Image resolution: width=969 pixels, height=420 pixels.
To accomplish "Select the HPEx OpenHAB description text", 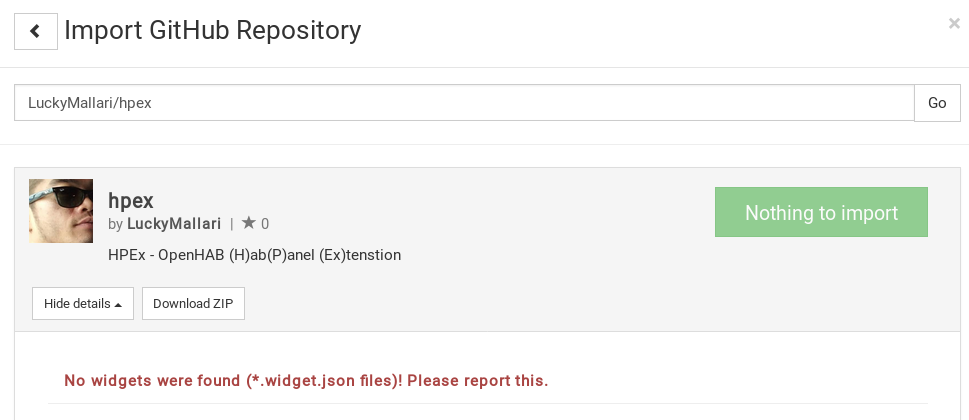I will (x=255, y=254).
